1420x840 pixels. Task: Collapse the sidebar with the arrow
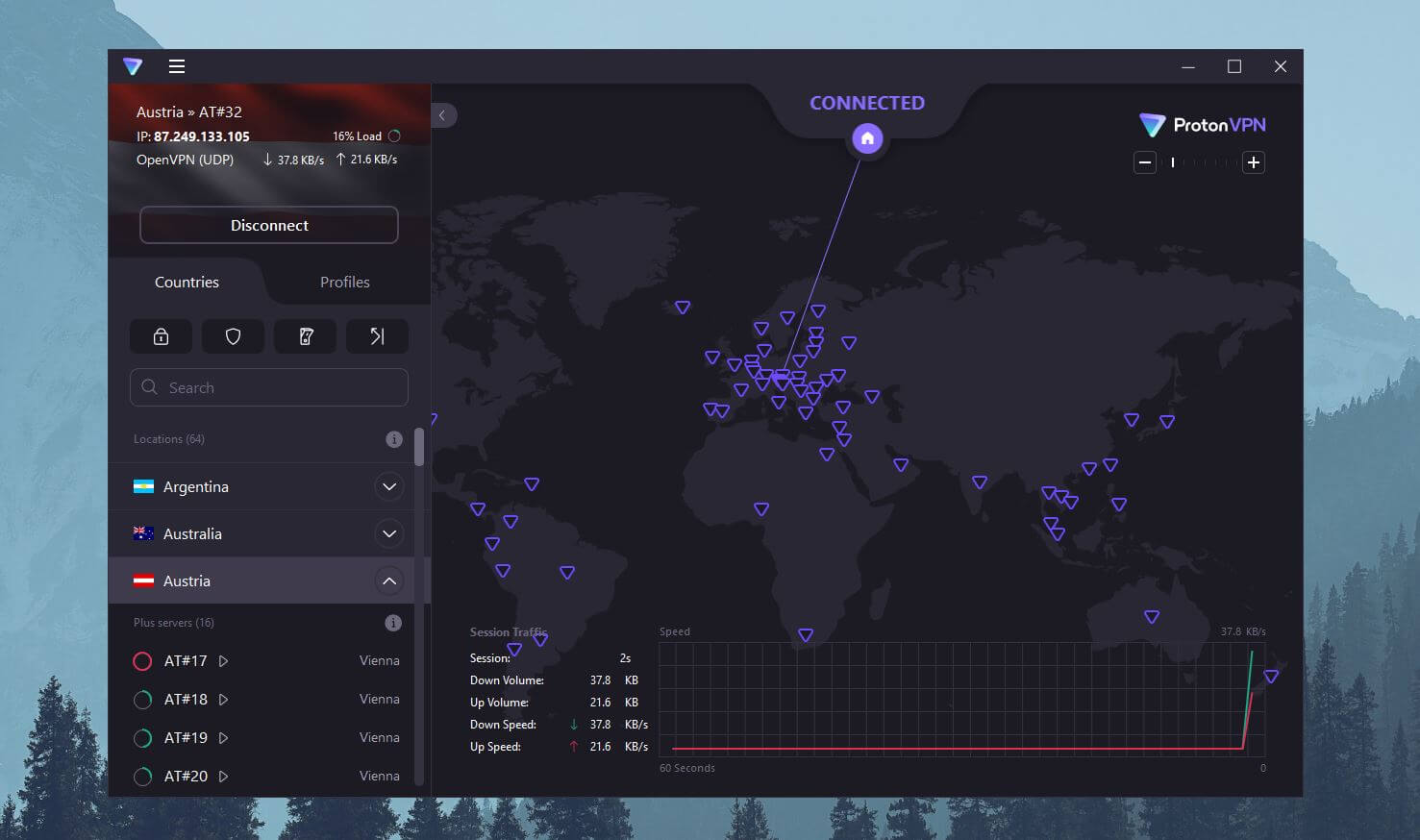click(443, 115)
